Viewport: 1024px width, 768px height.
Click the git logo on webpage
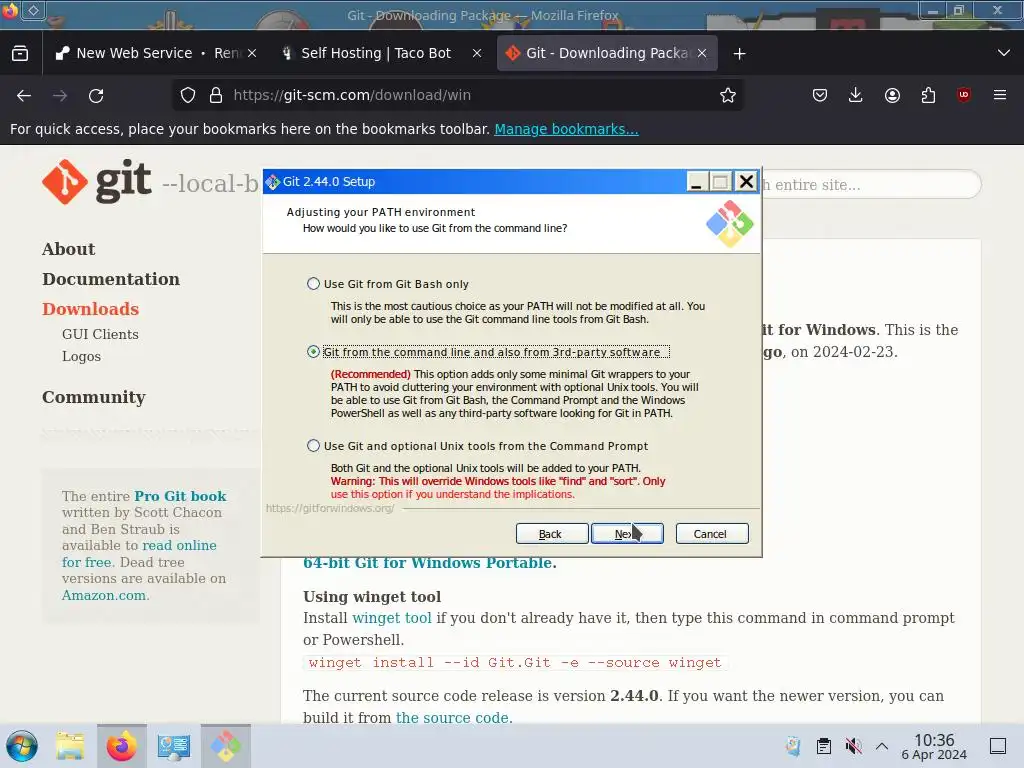pyautogui.click(x=97, y=182)
